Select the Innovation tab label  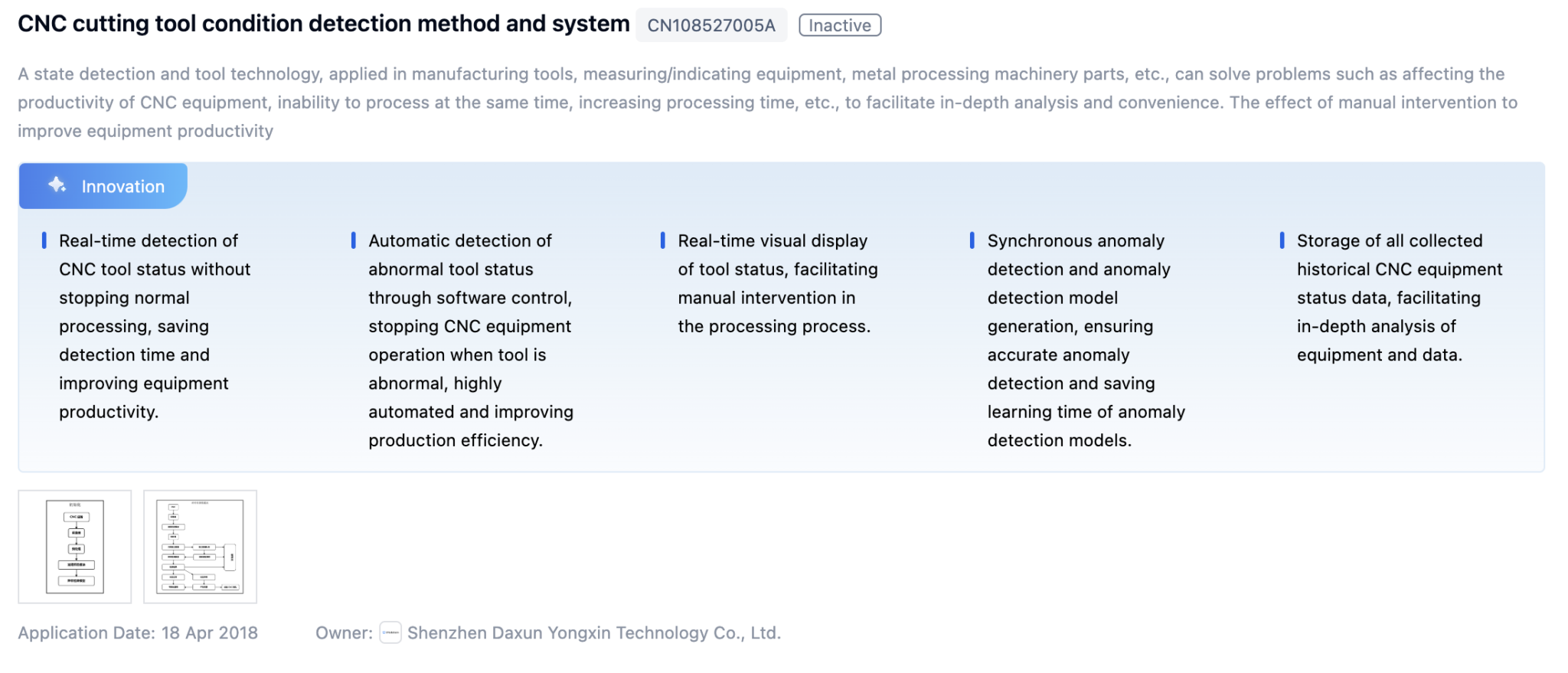(122, 187)
